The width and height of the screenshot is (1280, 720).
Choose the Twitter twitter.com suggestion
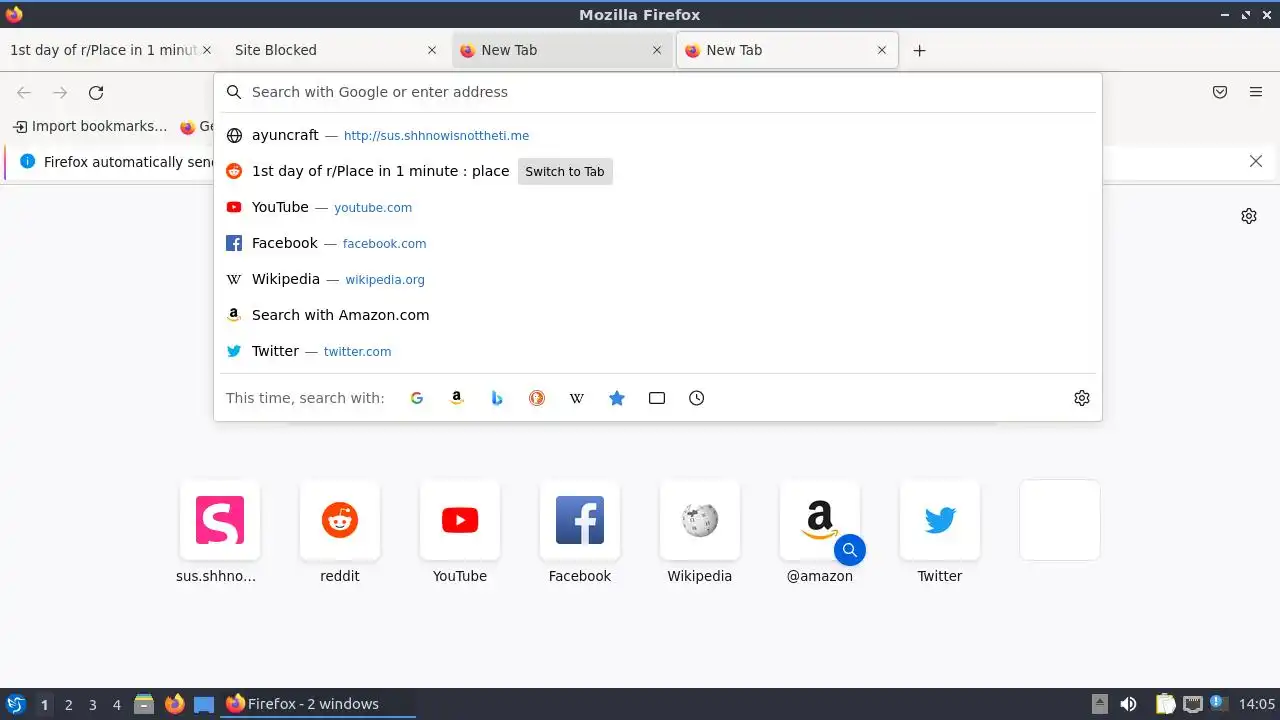(658, 351)
